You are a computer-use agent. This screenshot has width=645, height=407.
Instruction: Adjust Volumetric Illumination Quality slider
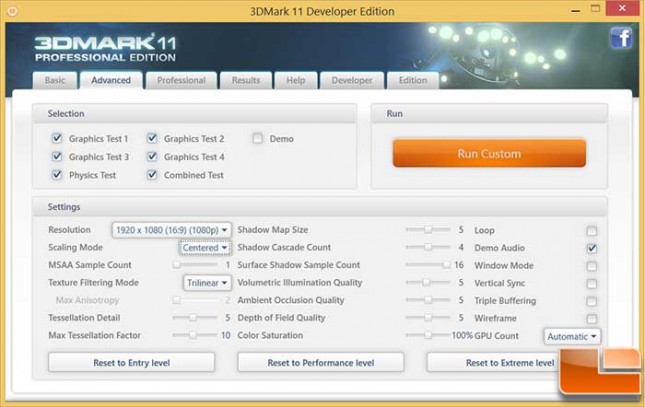[427, 282]
